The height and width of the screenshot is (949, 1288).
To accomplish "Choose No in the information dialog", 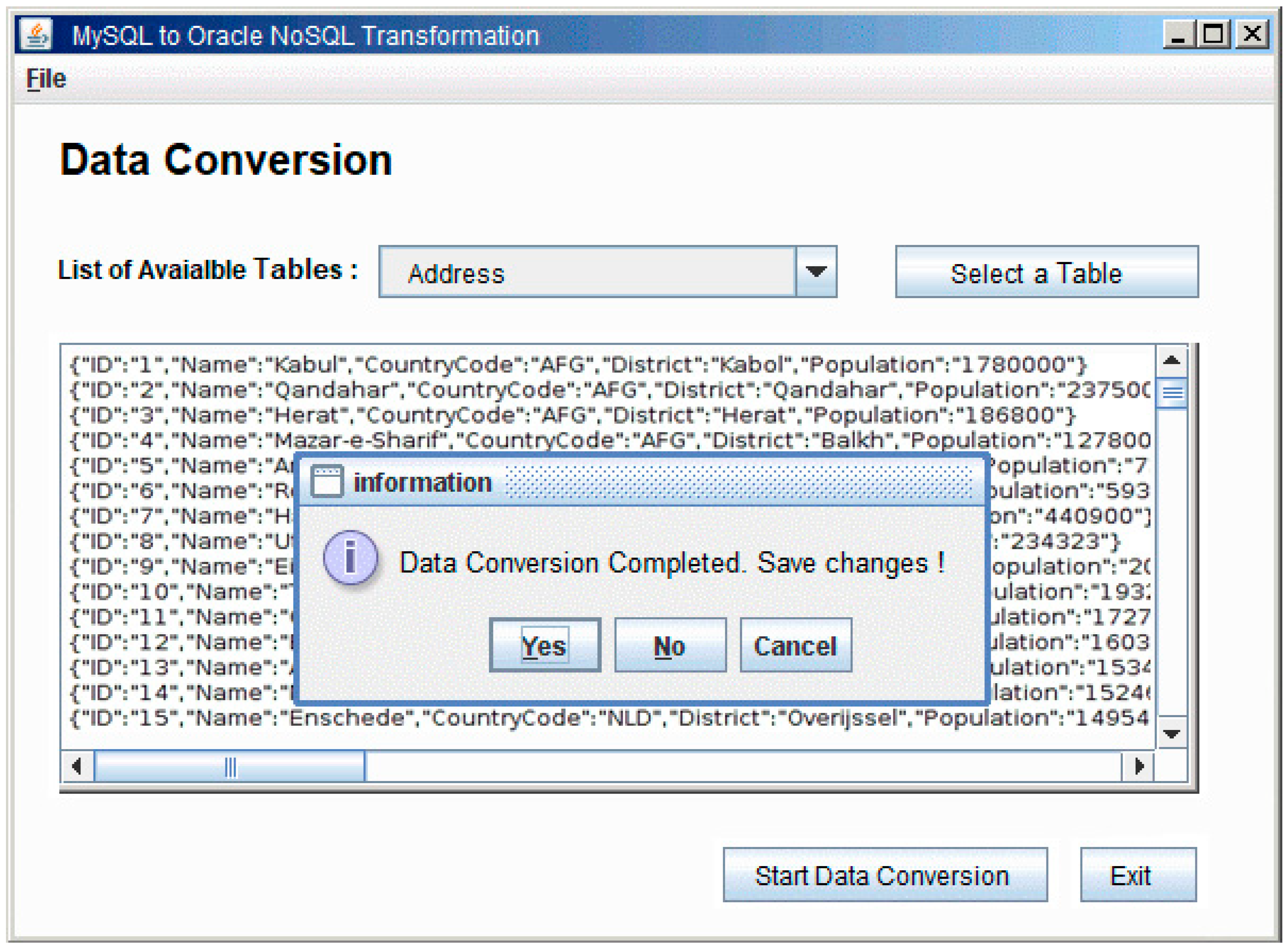I will click(670, 645).
